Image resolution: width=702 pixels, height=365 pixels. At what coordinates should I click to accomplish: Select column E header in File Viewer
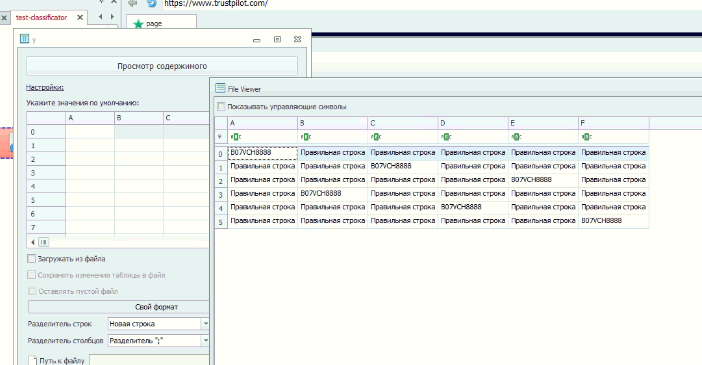pos(544,123)
